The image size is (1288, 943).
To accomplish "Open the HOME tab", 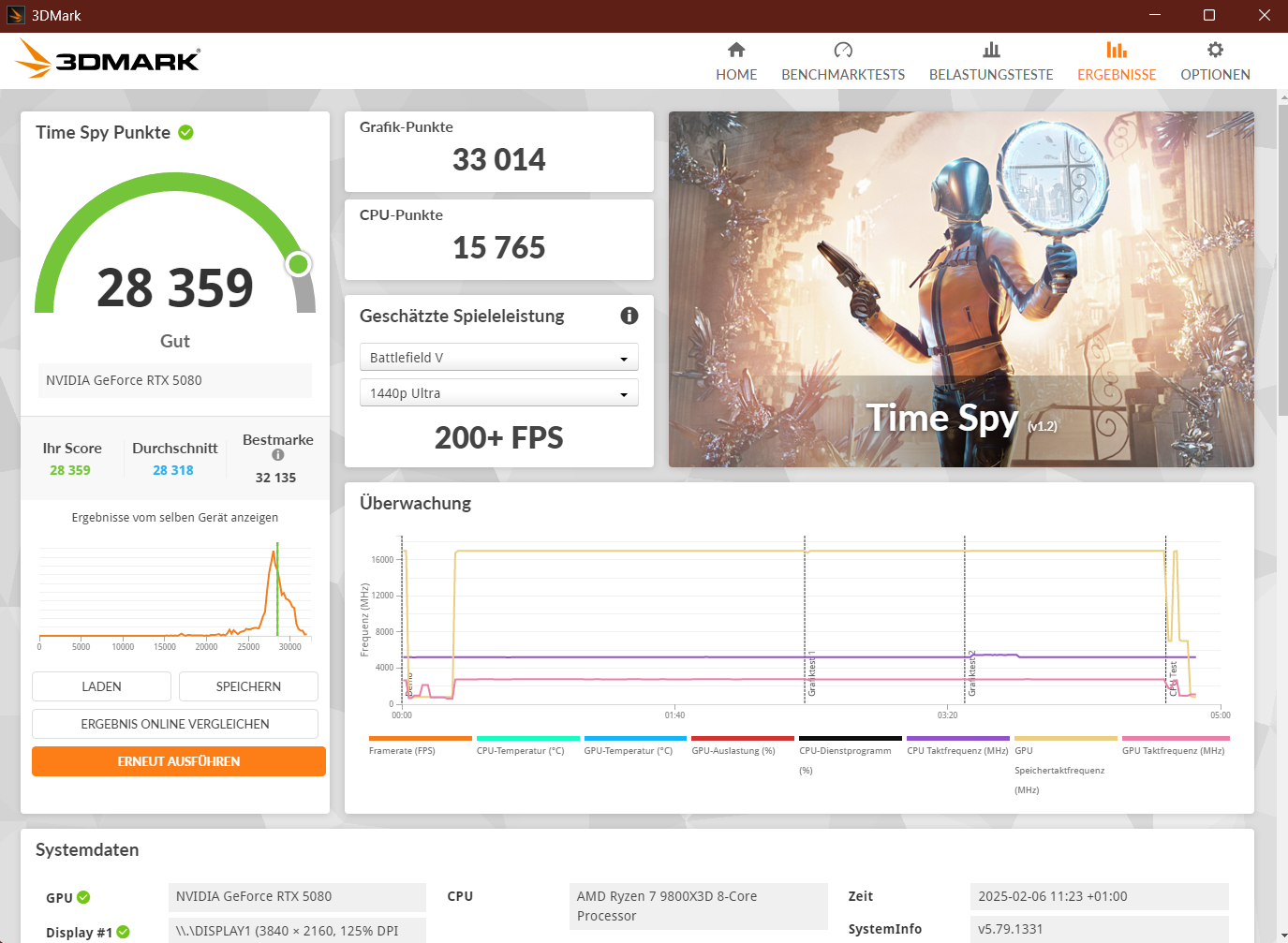I will [736, 62].
